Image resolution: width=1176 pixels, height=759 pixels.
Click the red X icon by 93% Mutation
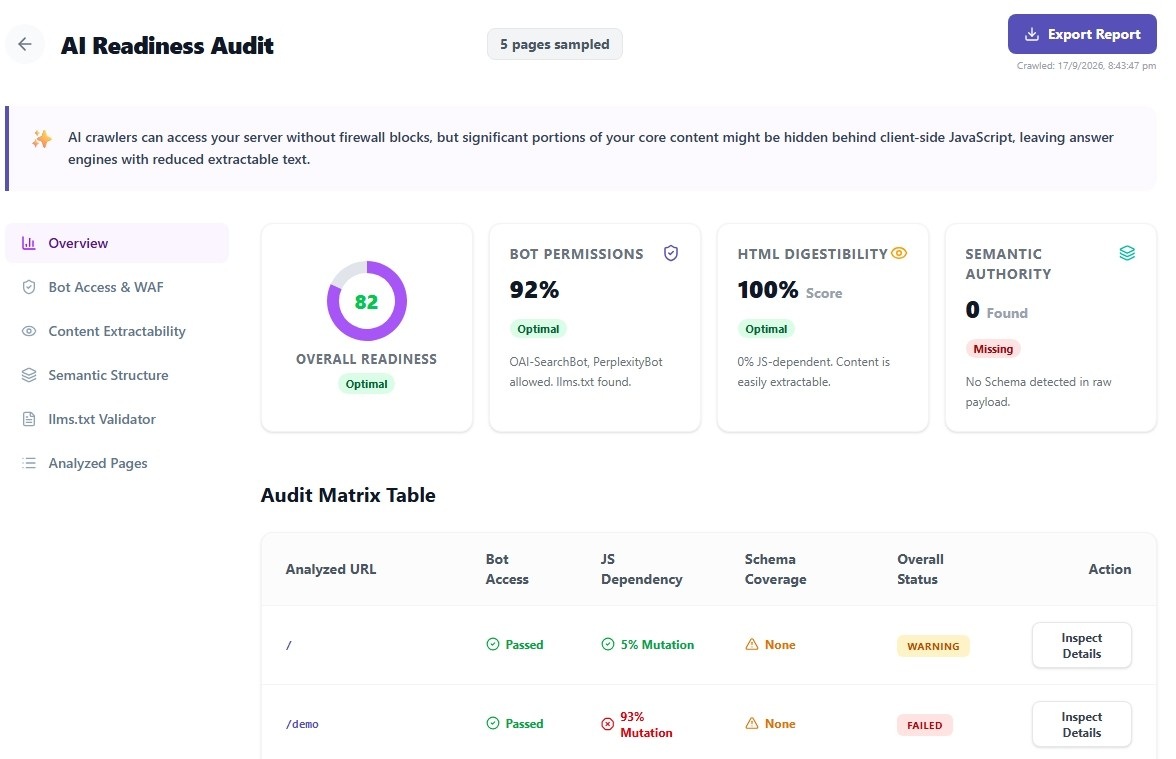click(608, 724)
